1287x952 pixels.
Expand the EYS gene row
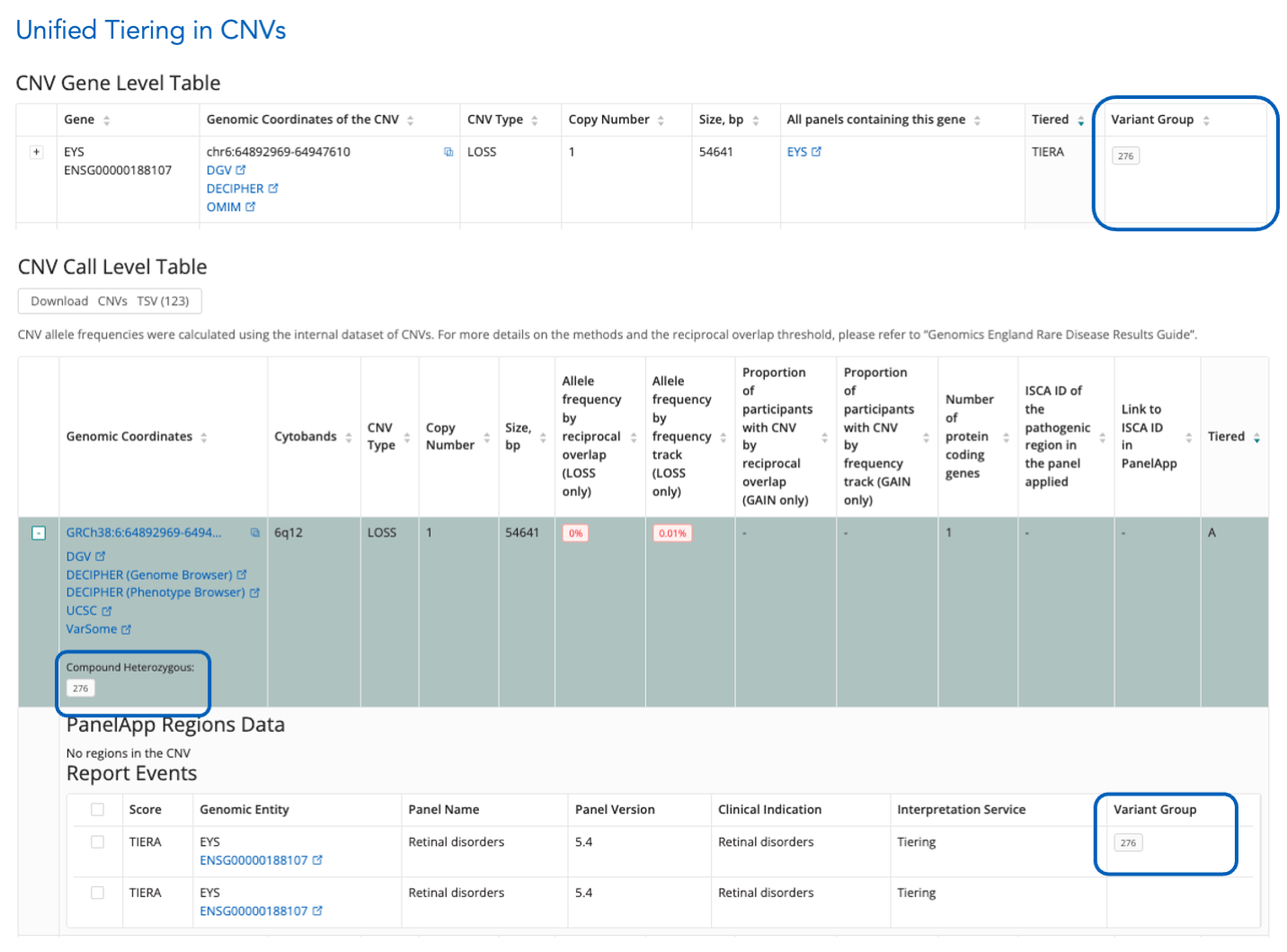(x=37, y=152)
